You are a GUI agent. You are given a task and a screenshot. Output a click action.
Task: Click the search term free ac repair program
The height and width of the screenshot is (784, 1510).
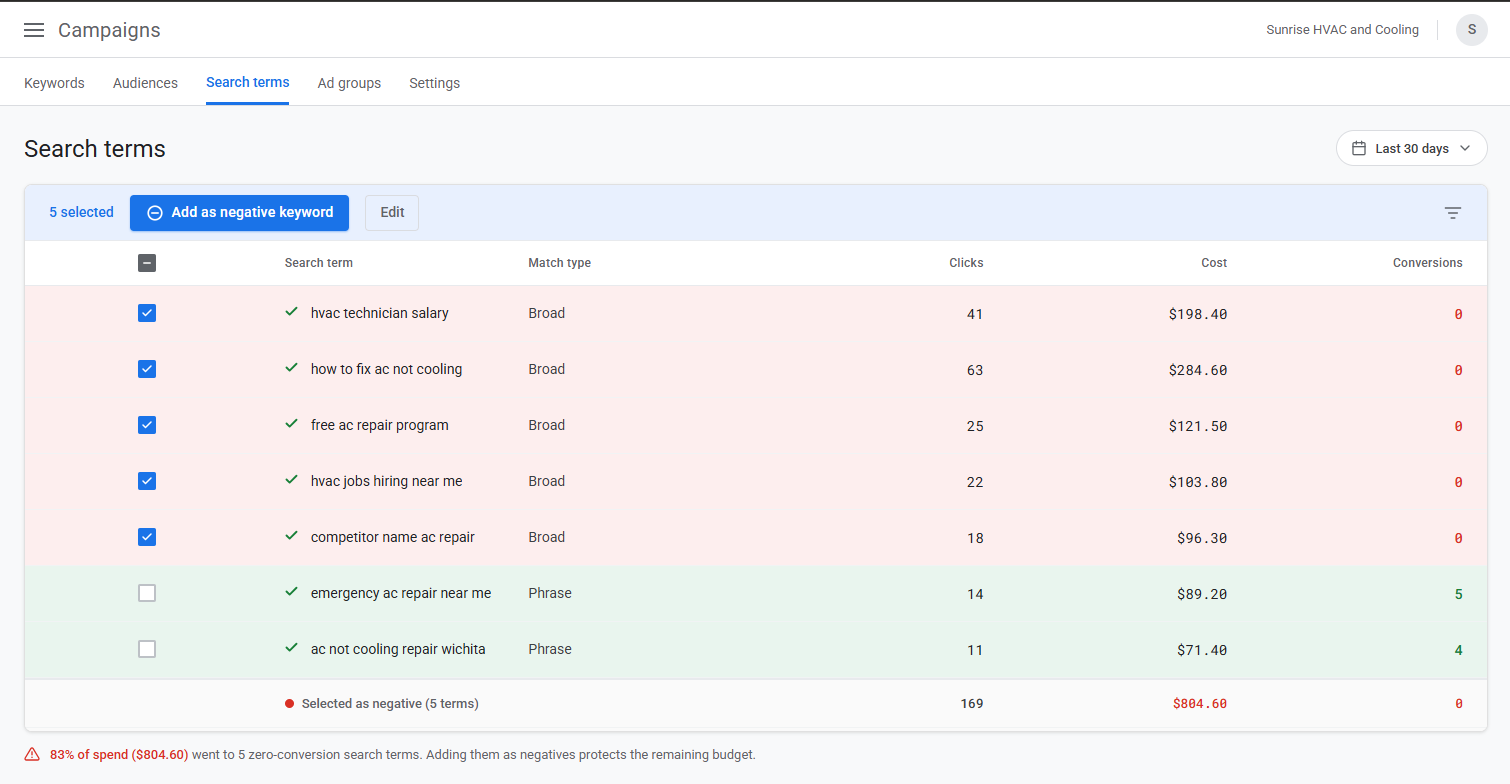[380, 425]
